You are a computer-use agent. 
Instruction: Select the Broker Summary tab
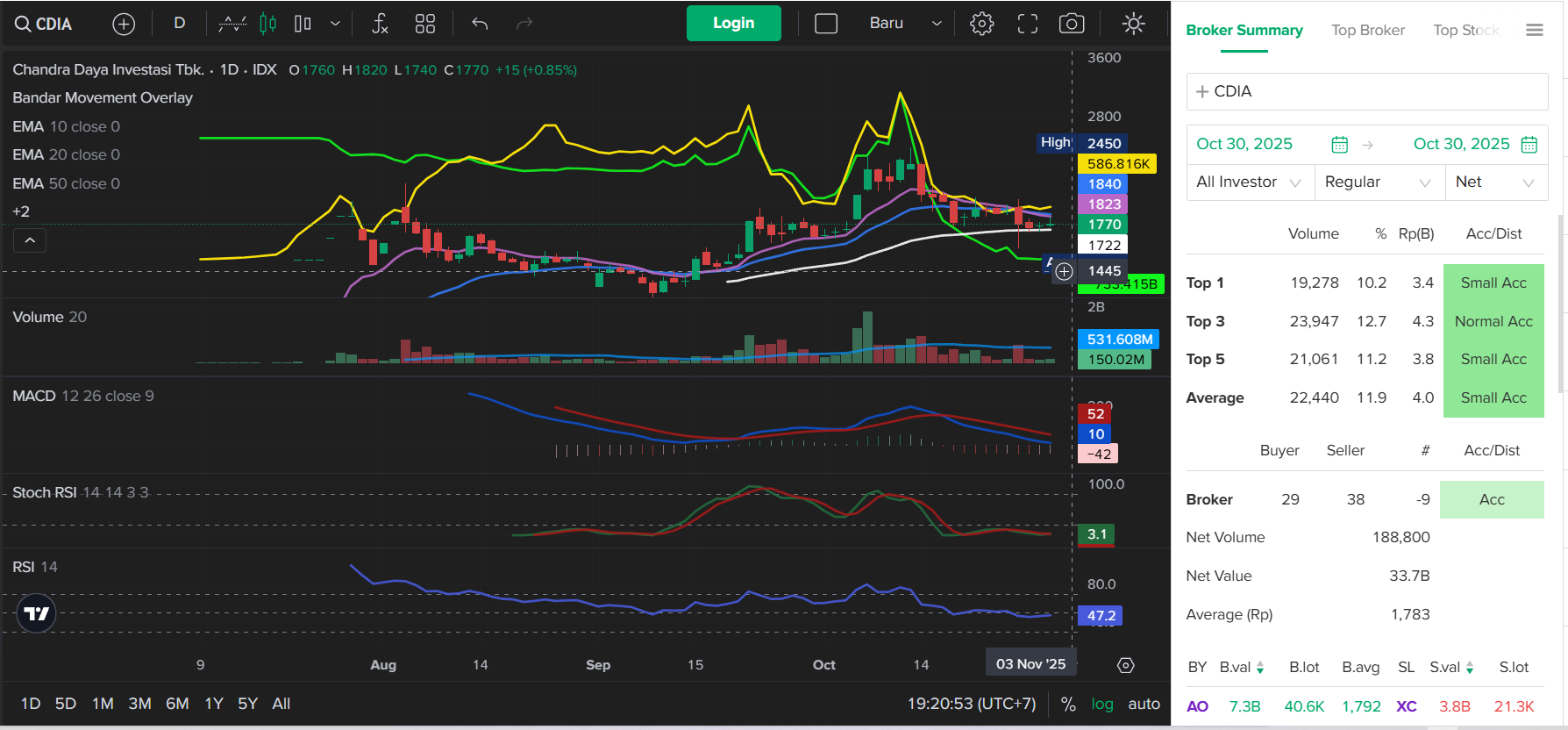pos(1244,30)
